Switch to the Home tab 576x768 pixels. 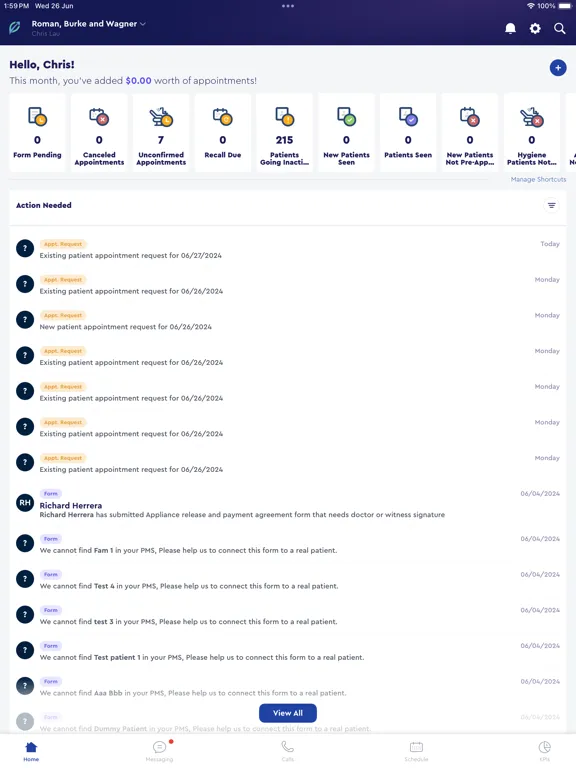[31, 751]
